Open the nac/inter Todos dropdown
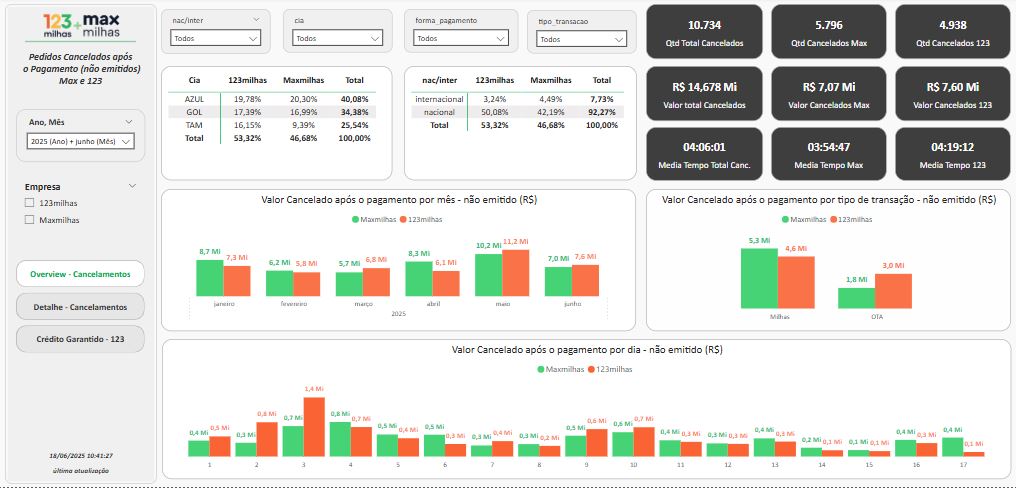The image size is (1016, 488). [216, 38]
